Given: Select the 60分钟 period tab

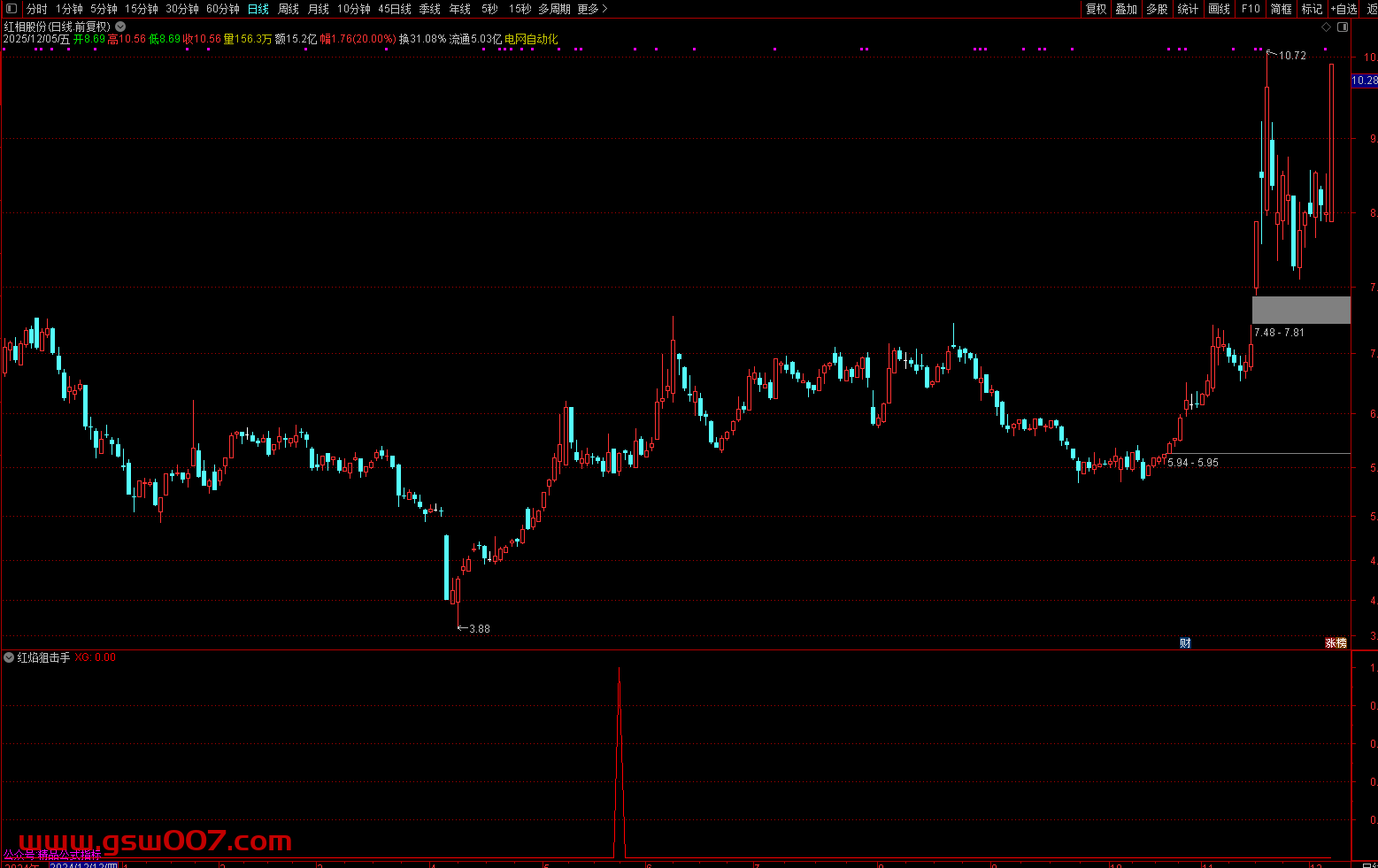Looking at the screenshot, I should [x=223, y=9].
